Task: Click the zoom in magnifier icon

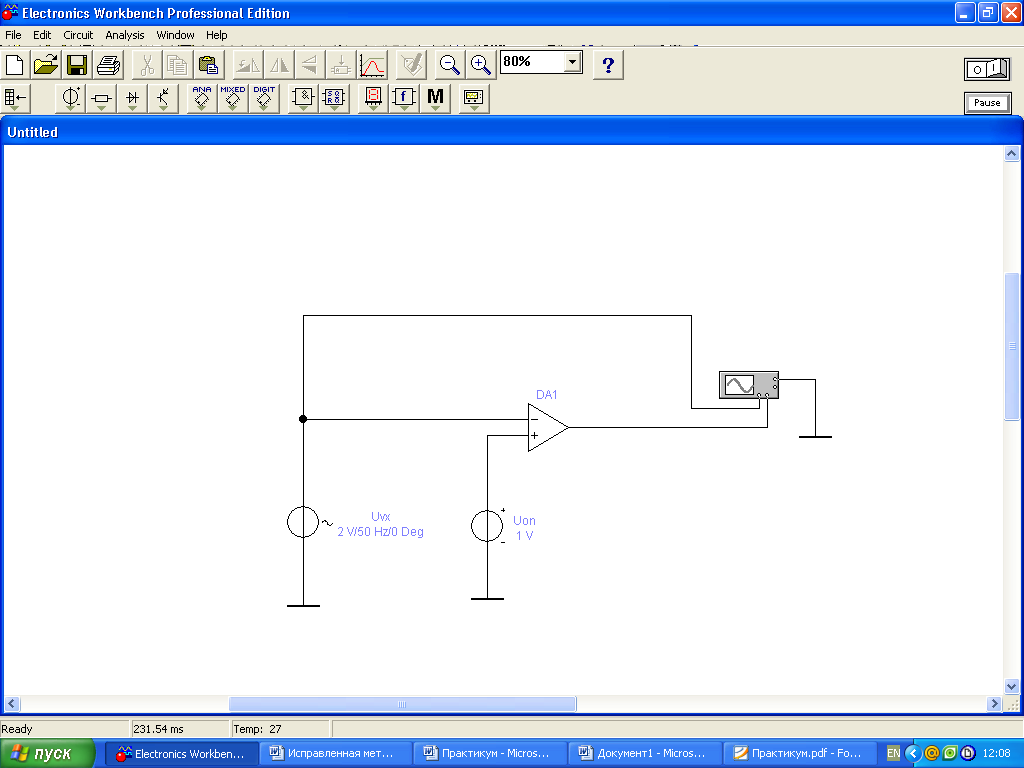Action: (x=481, y=66)
